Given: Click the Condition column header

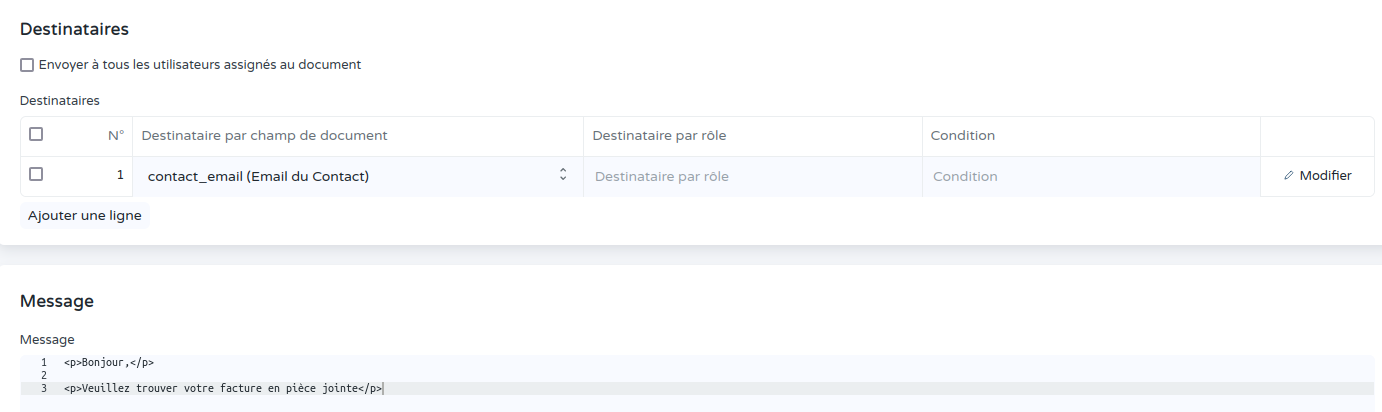Looking at the screenshot, I should [x=962, y=135].
